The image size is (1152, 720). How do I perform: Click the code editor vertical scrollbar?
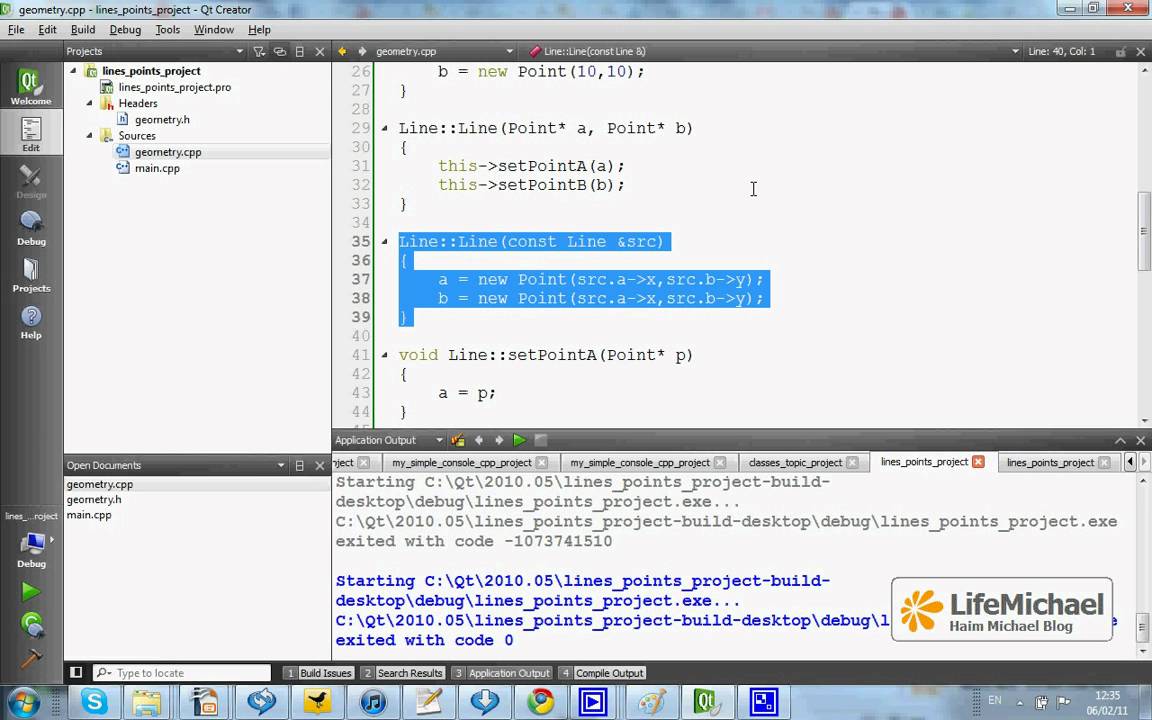[1144, 231]
